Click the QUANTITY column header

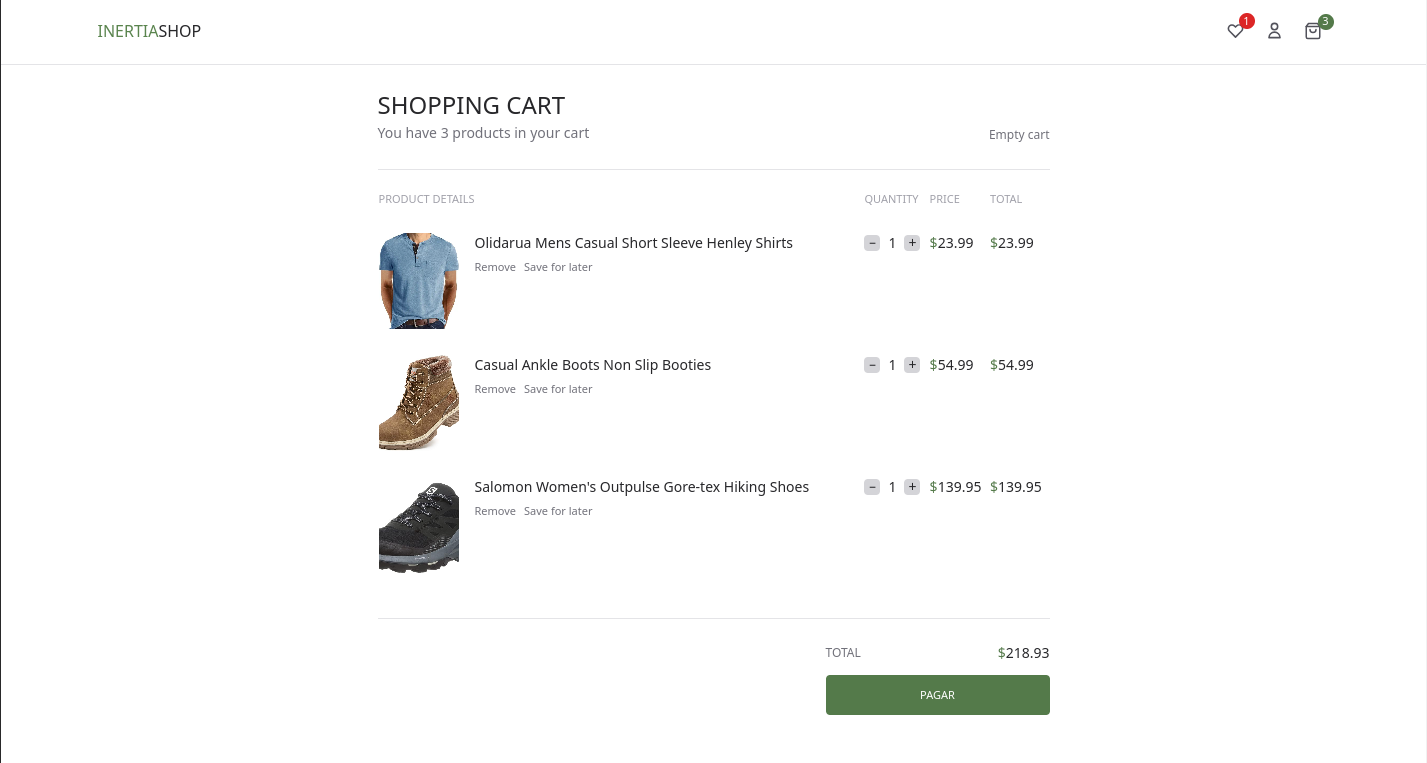point(892,199)
